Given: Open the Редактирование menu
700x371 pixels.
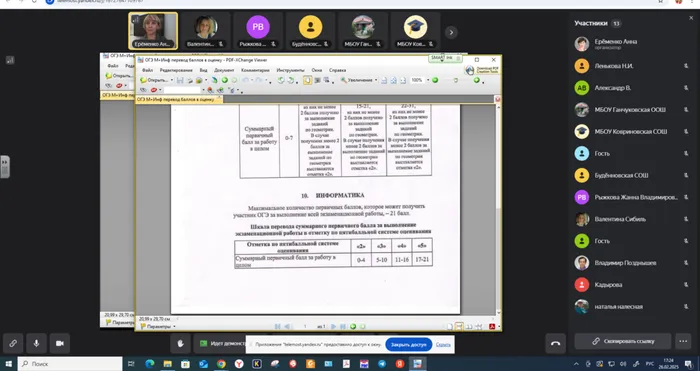Looking at the screenshot, I should (x=176, y=71).
